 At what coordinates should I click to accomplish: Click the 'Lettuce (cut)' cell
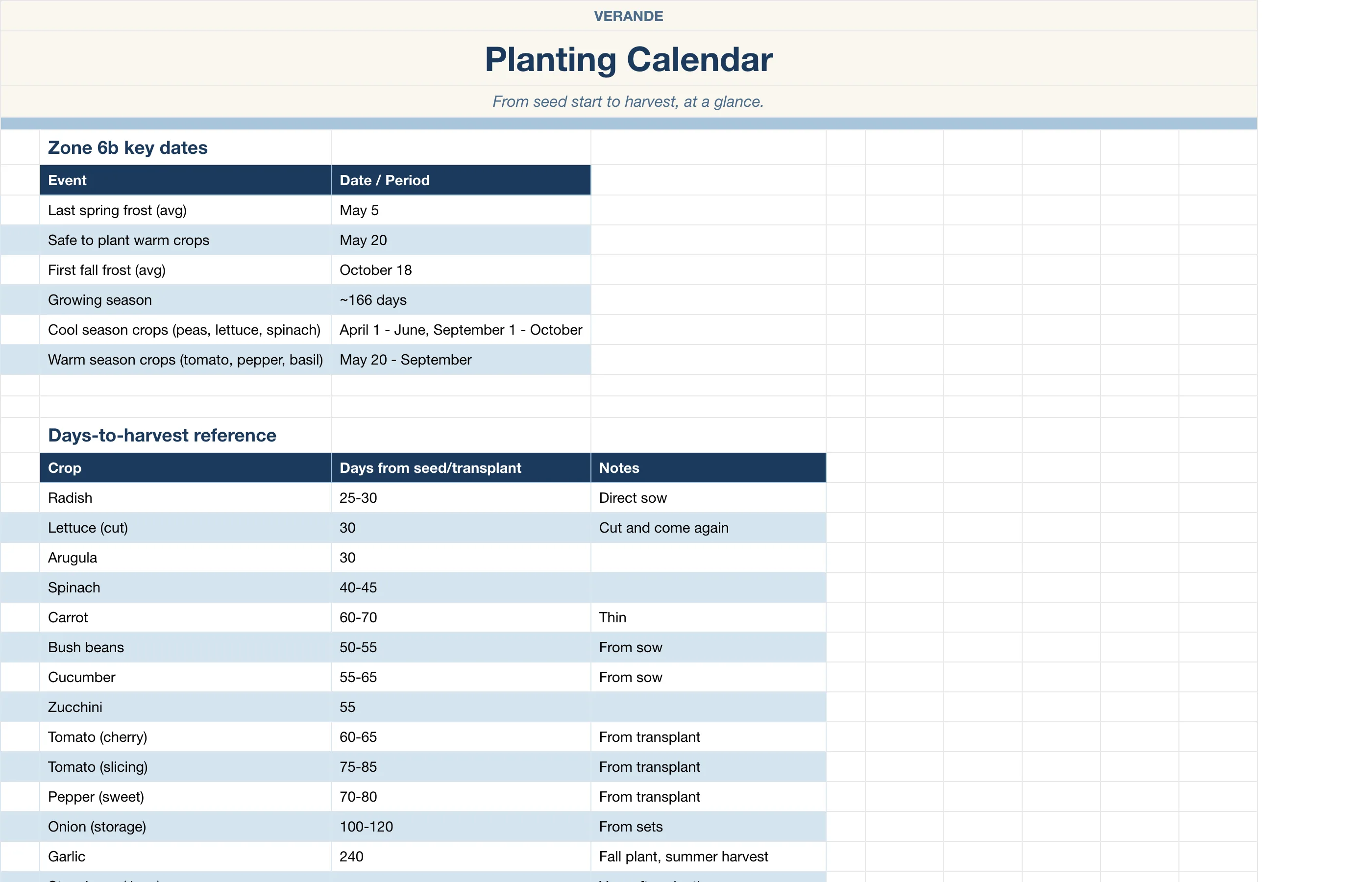[185, 527]
